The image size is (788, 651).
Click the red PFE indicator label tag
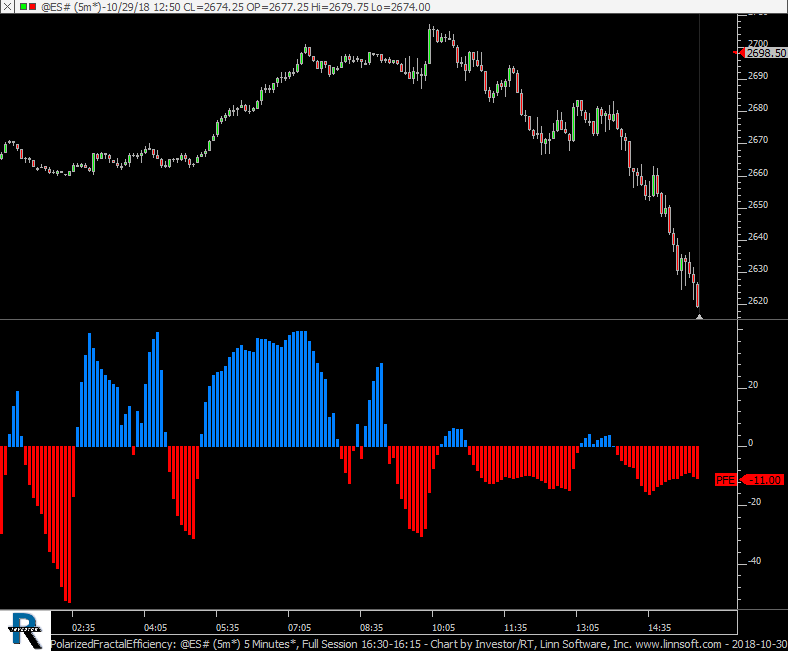(x=726, y=480)
